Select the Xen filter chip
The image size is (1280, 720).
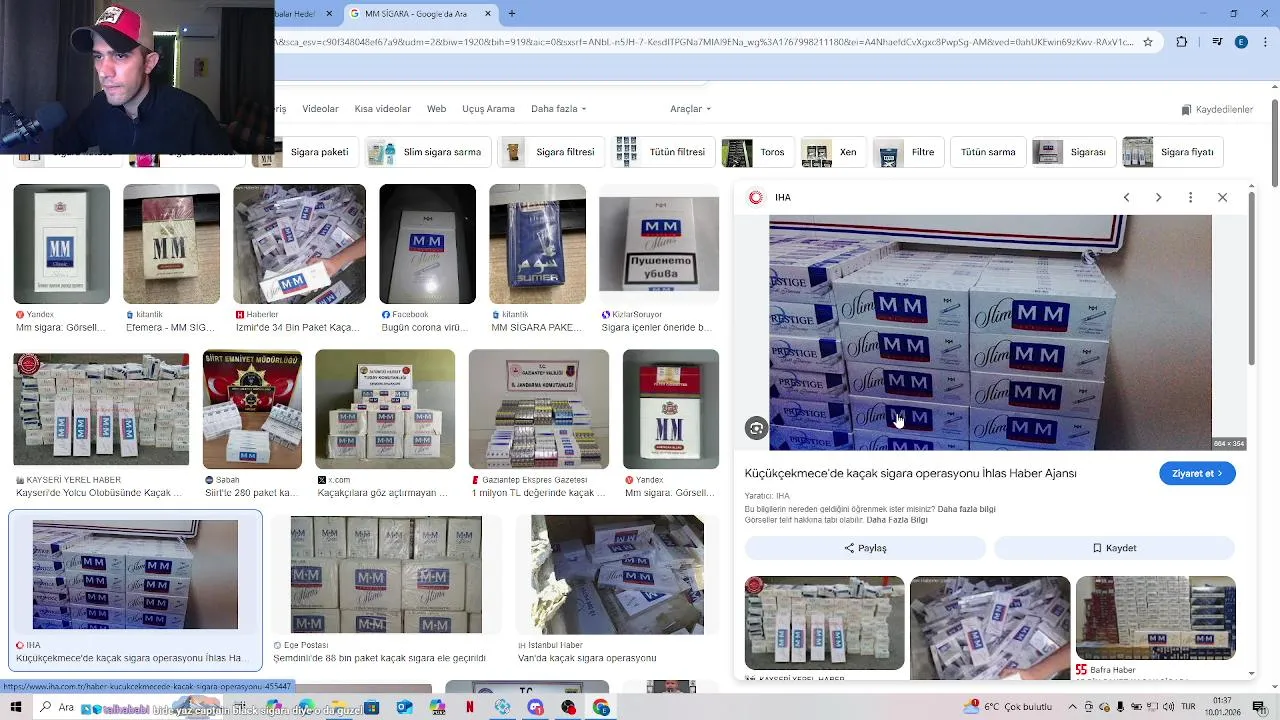pos(833,152)
